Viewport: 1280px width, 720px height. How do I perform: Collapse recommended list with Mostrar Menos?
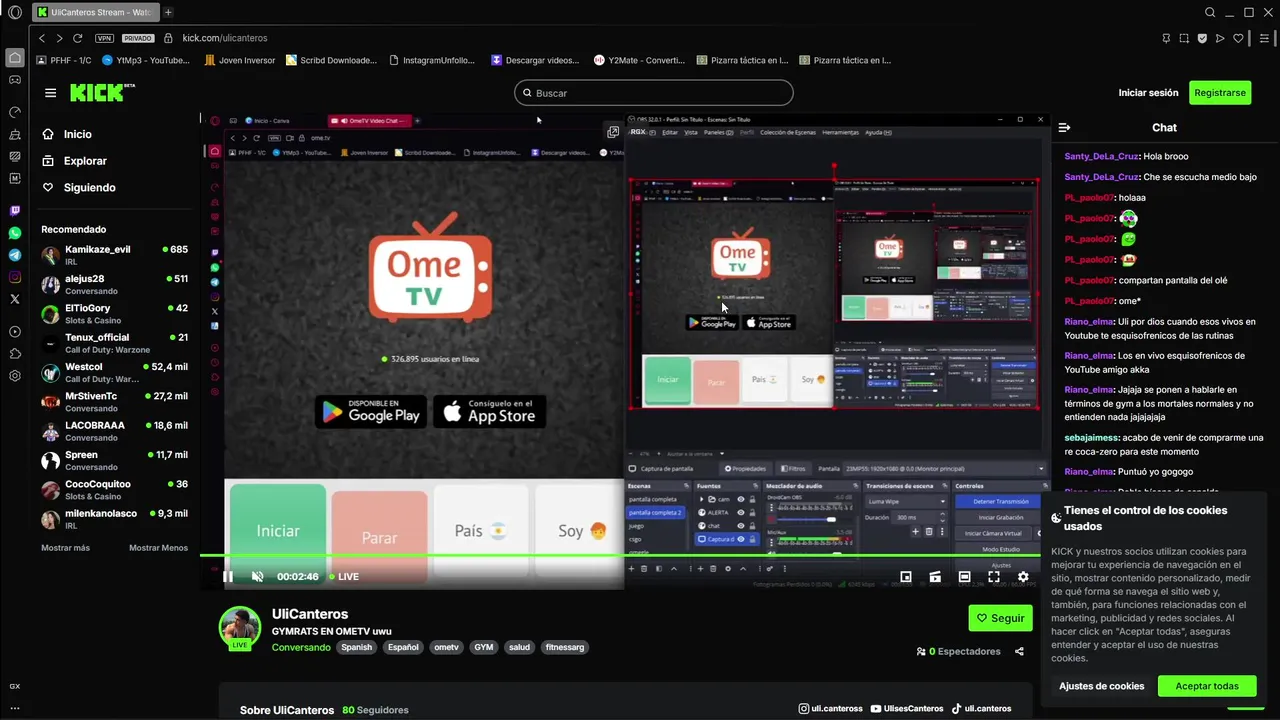click(158, 548)
